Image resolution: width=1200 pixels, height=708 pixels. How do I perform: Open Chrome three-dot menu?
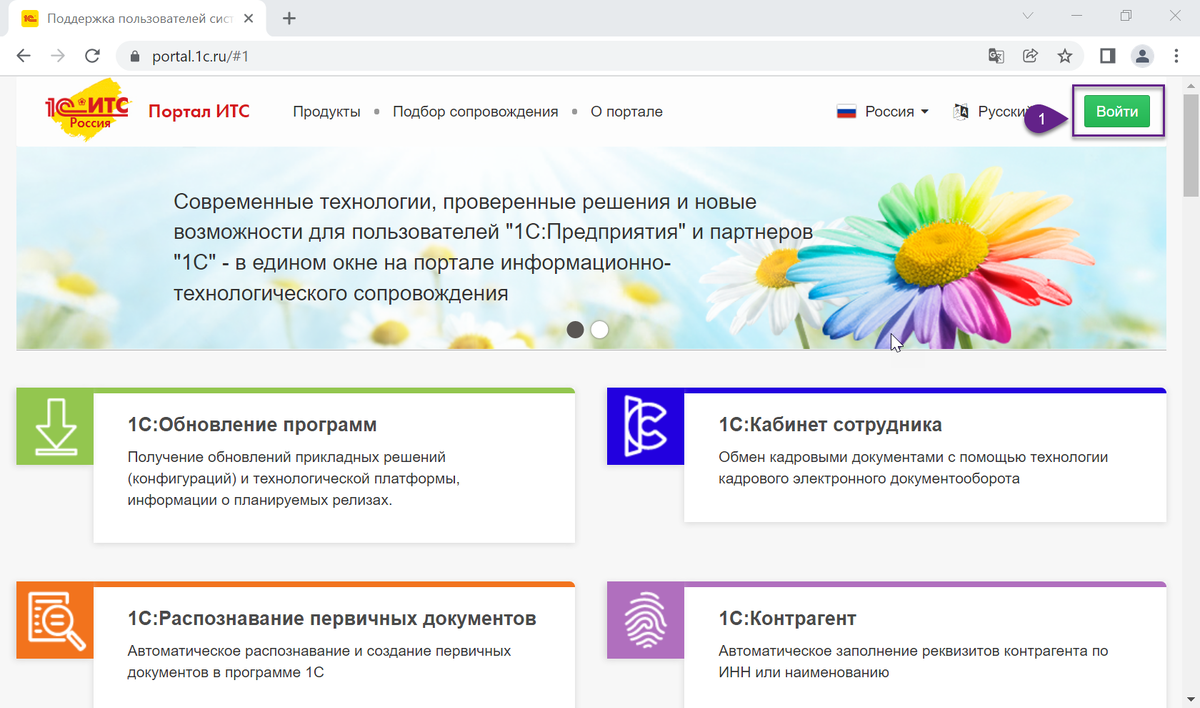1176,56
